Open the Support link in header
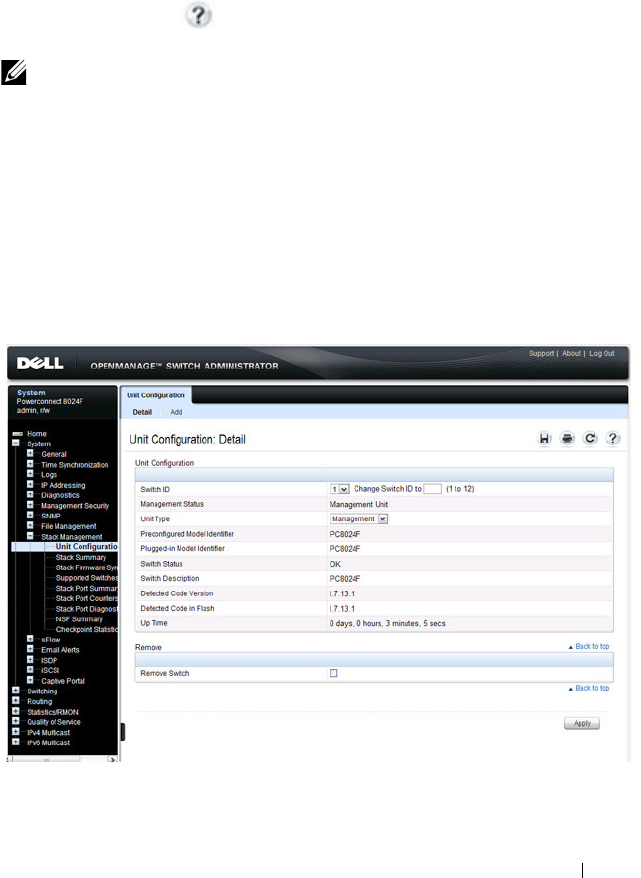This screenshot has width=641, height=878. pyautogui.click(x=541, y=353)
